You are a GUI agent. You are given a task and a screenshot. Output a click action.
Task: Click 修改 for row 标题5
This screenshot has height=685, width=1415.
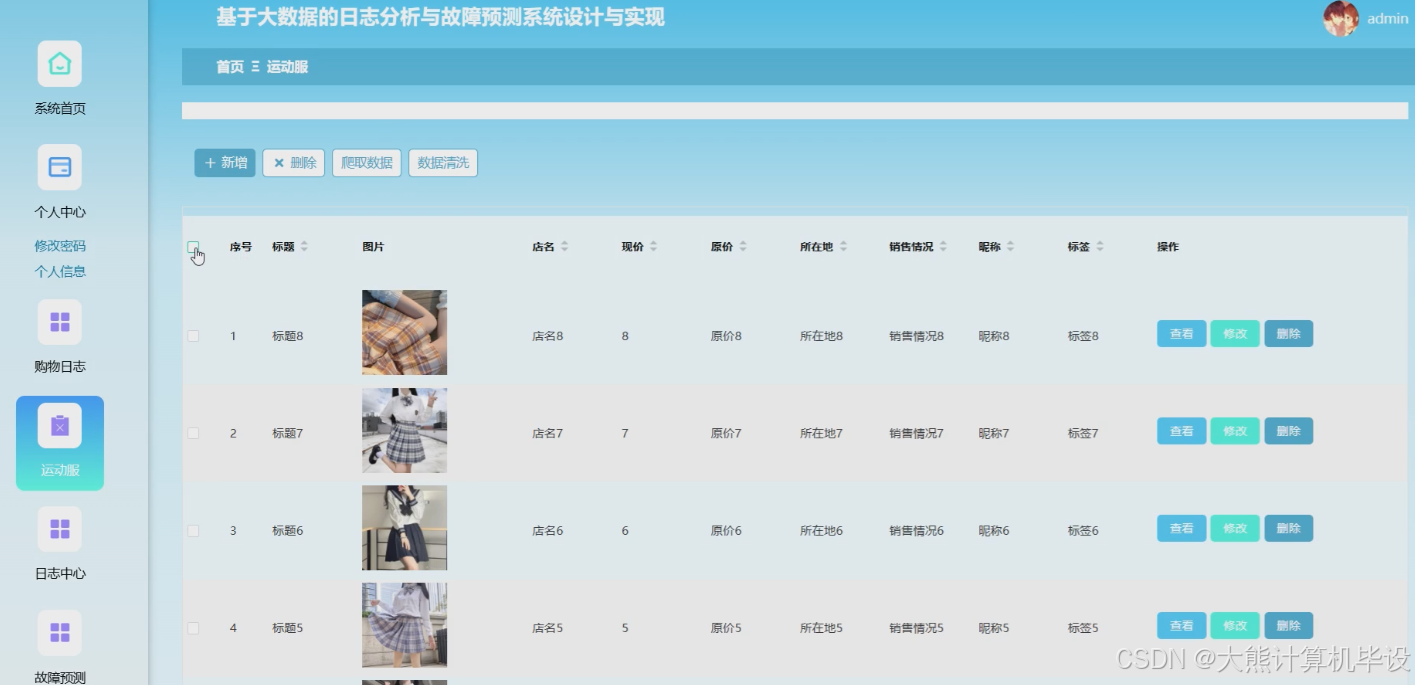[x=1235, y=626]
